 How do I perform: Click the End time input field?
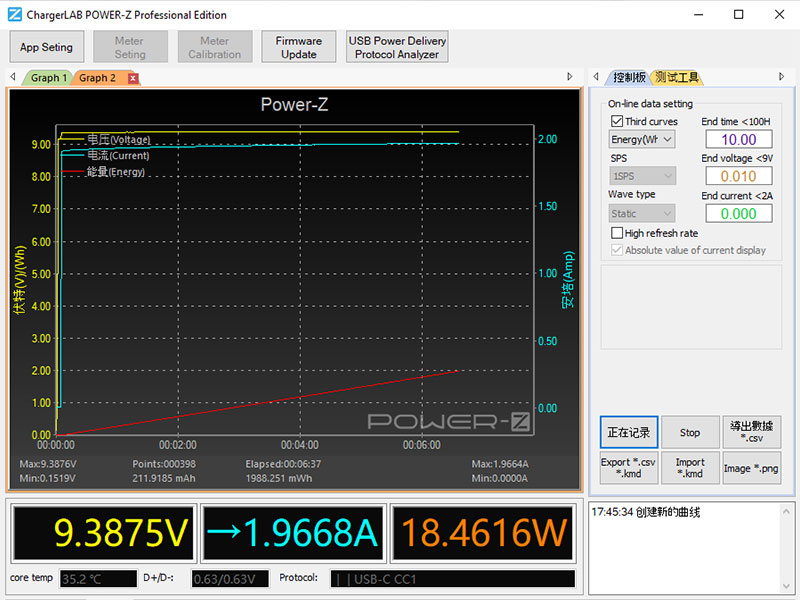click(x=738, y=140)
